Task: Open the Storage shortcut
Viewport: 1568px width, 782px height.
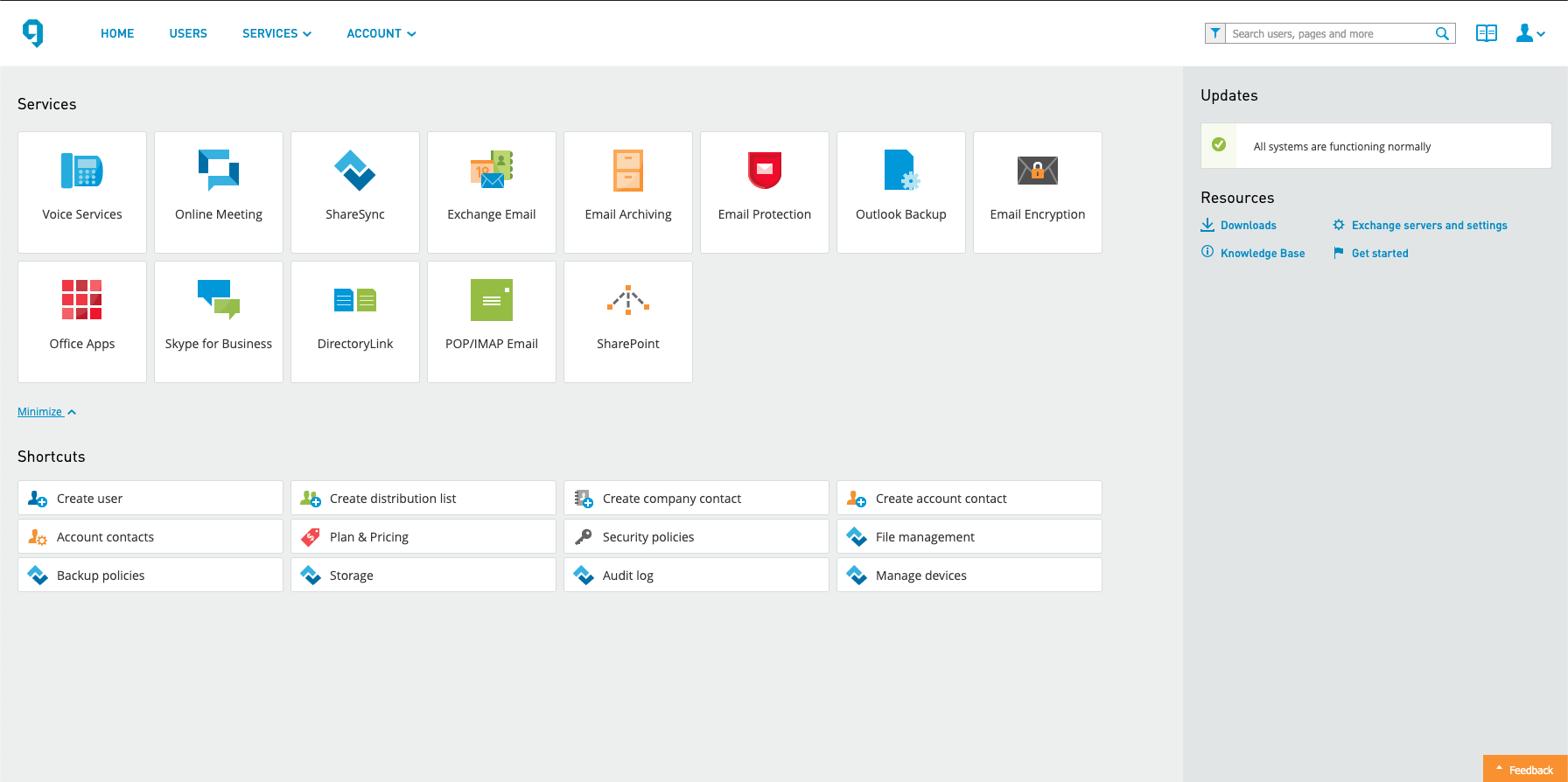Action: click(423, 575)
